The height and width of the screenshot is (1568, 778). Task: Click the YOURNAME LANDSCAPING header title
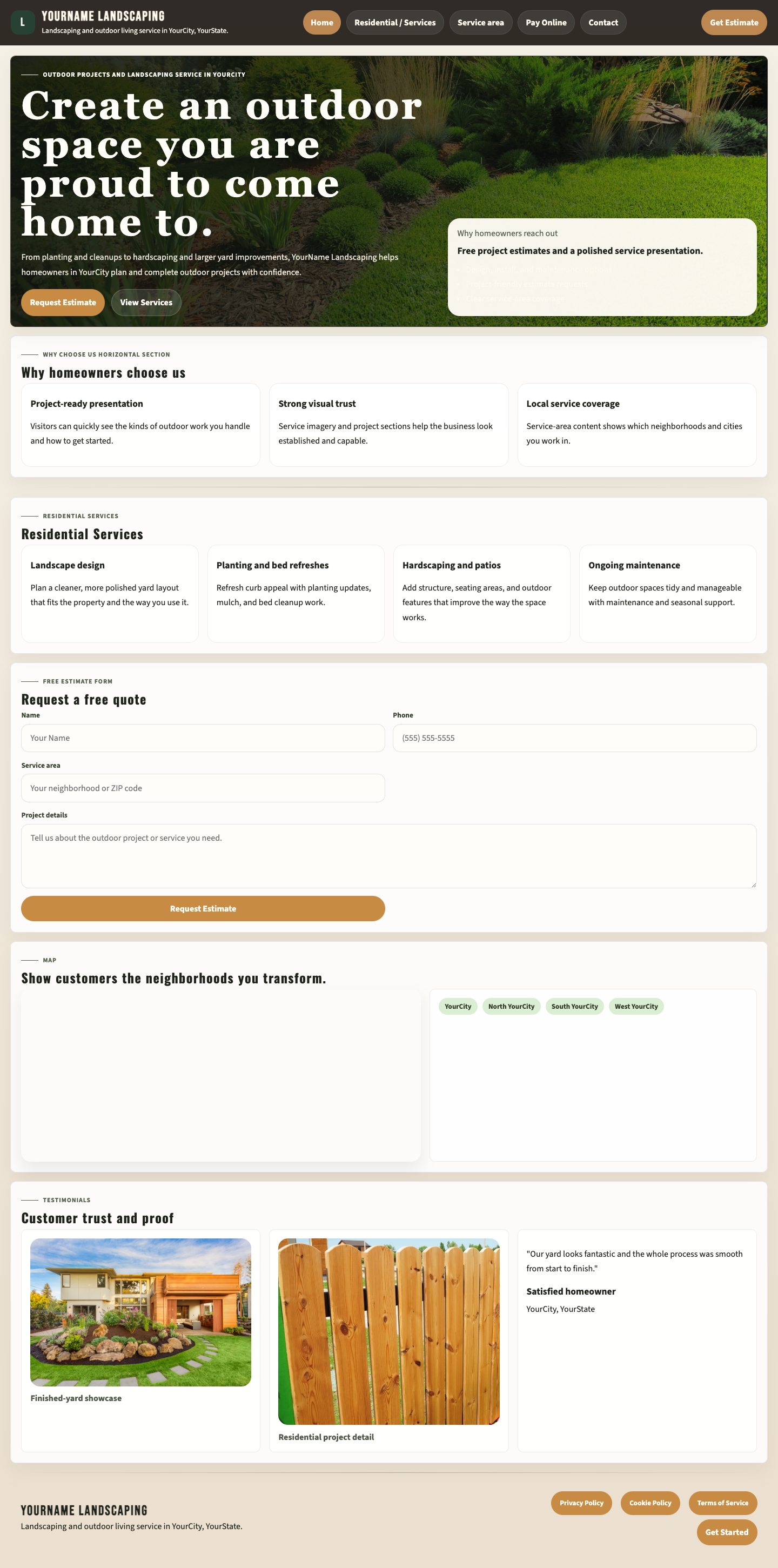(x=103, y=16)
